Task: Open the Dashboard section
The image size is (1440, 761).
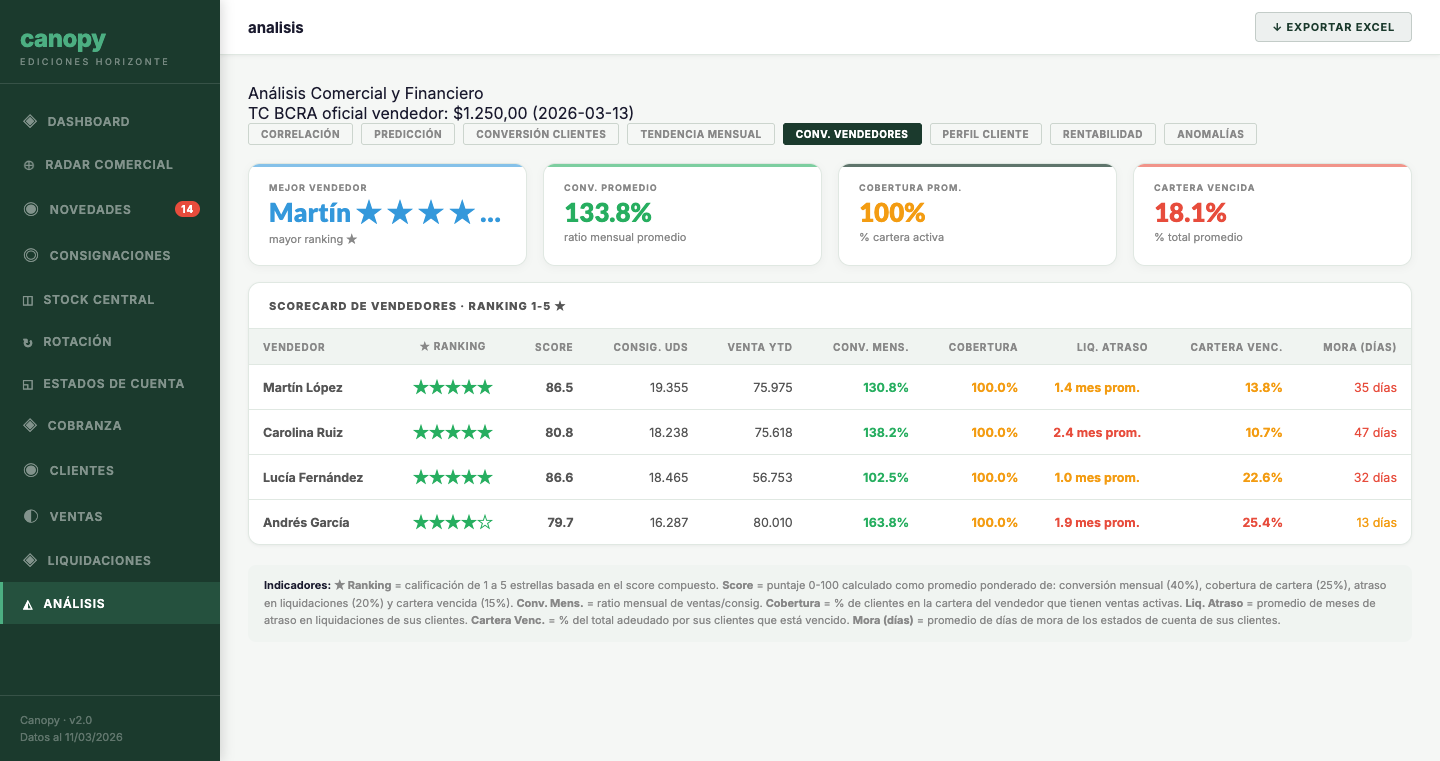Action: pos(110,122)
